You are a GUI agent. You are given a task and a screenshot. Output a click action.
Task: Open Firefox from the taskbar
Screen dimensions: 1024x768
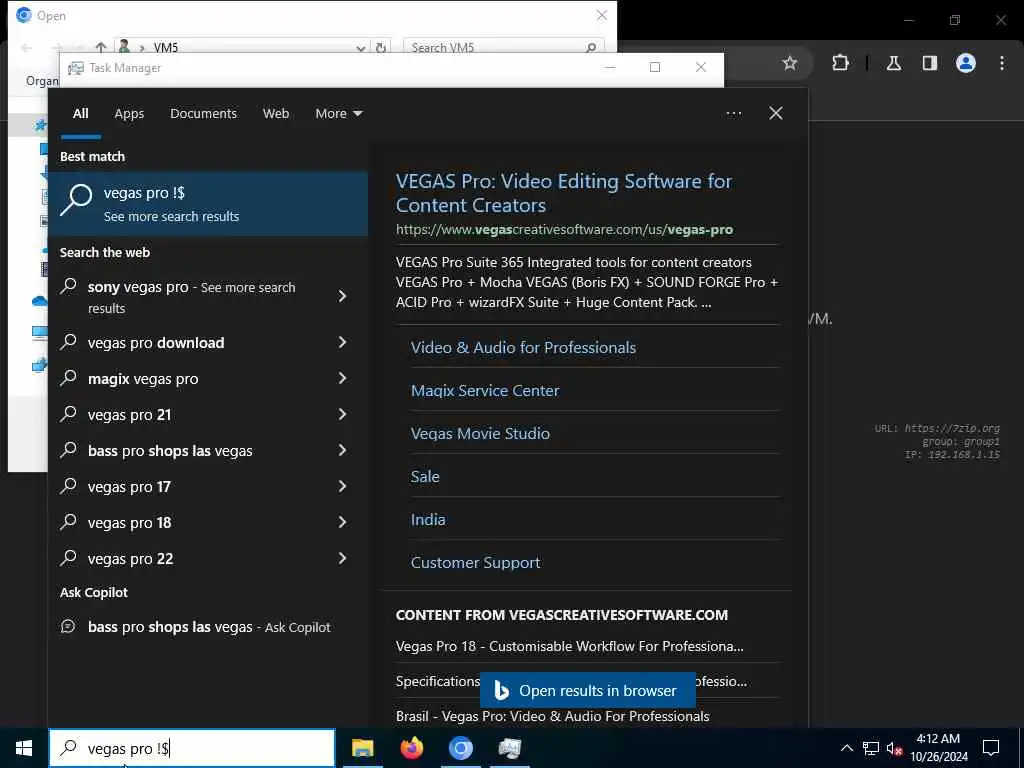[x=411, y=748]
